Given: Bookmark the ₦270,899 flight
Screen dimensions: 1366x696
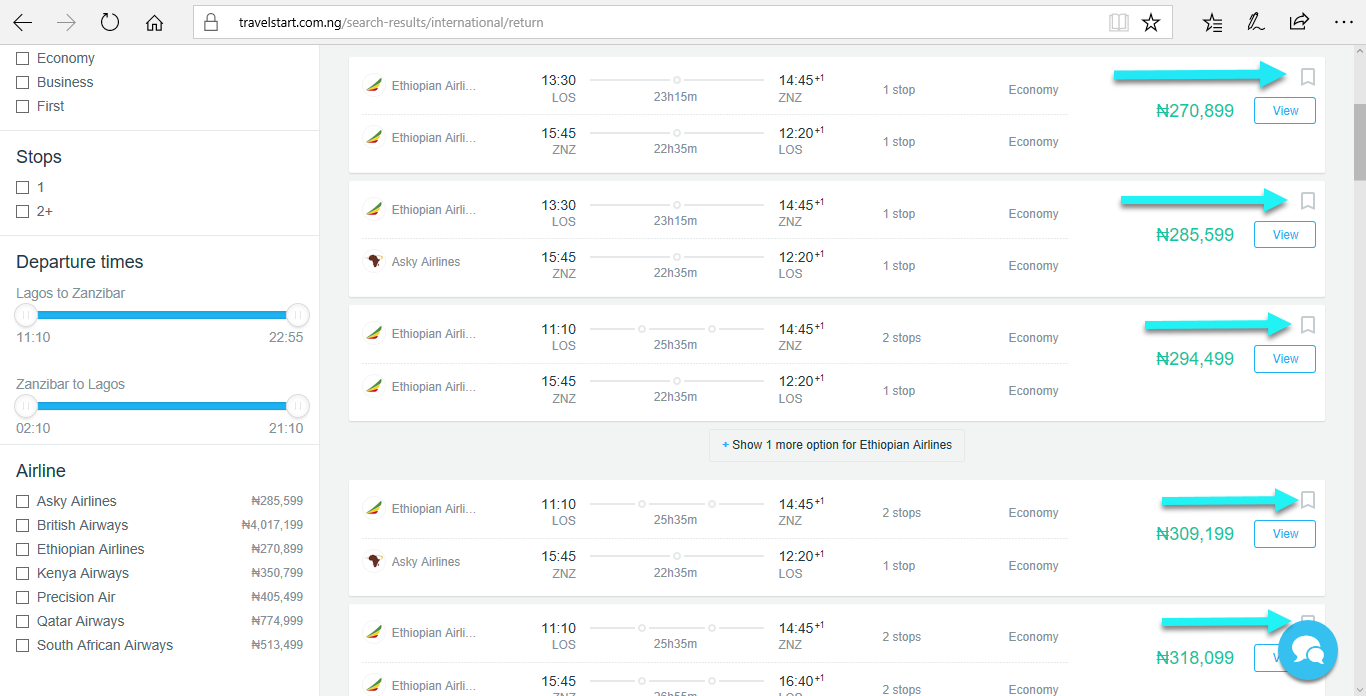Looking at the screenshot, I should [1307, 77].
